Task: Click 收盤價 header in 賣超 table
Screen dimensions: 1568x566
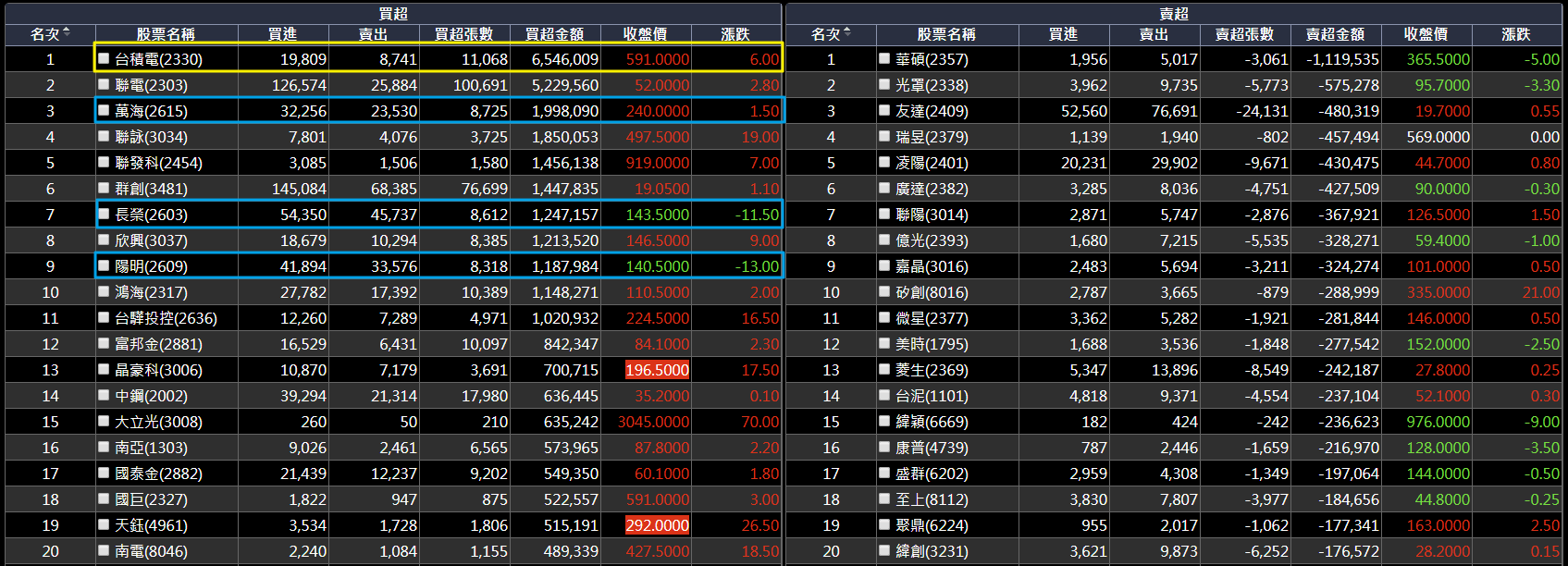Action: click(1426, 34)
